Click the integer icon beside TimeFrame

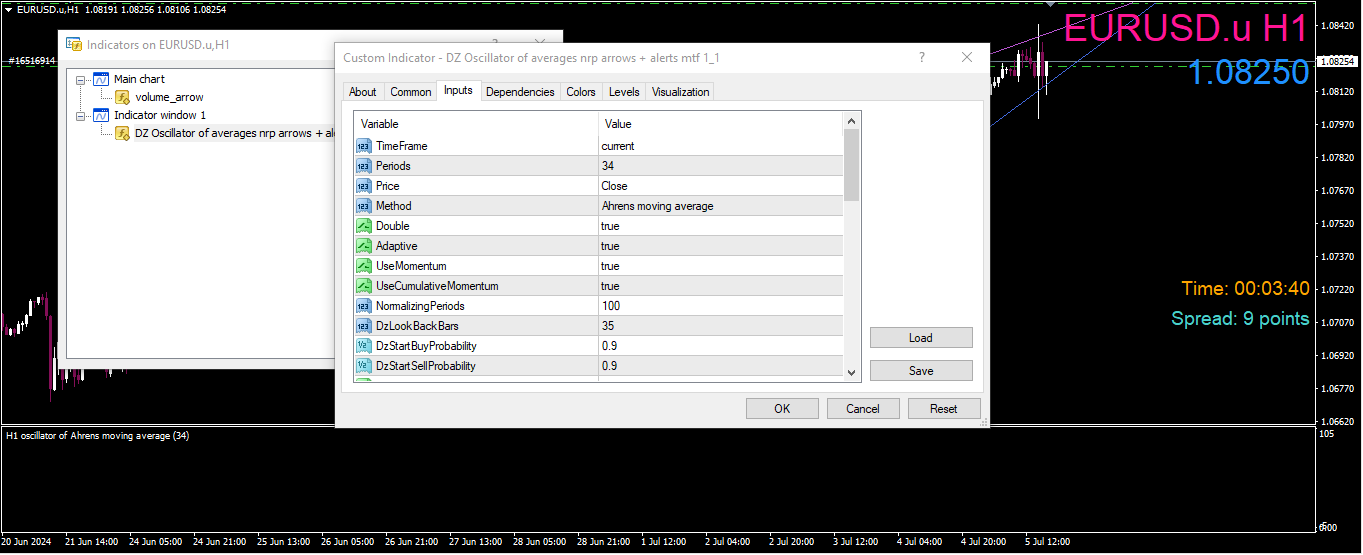tap(364, 146)
